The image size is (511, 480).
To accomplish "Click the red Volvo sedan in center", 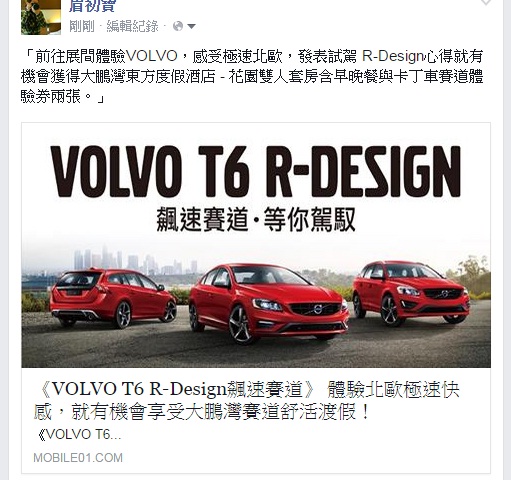I will (x=268, y=303).
